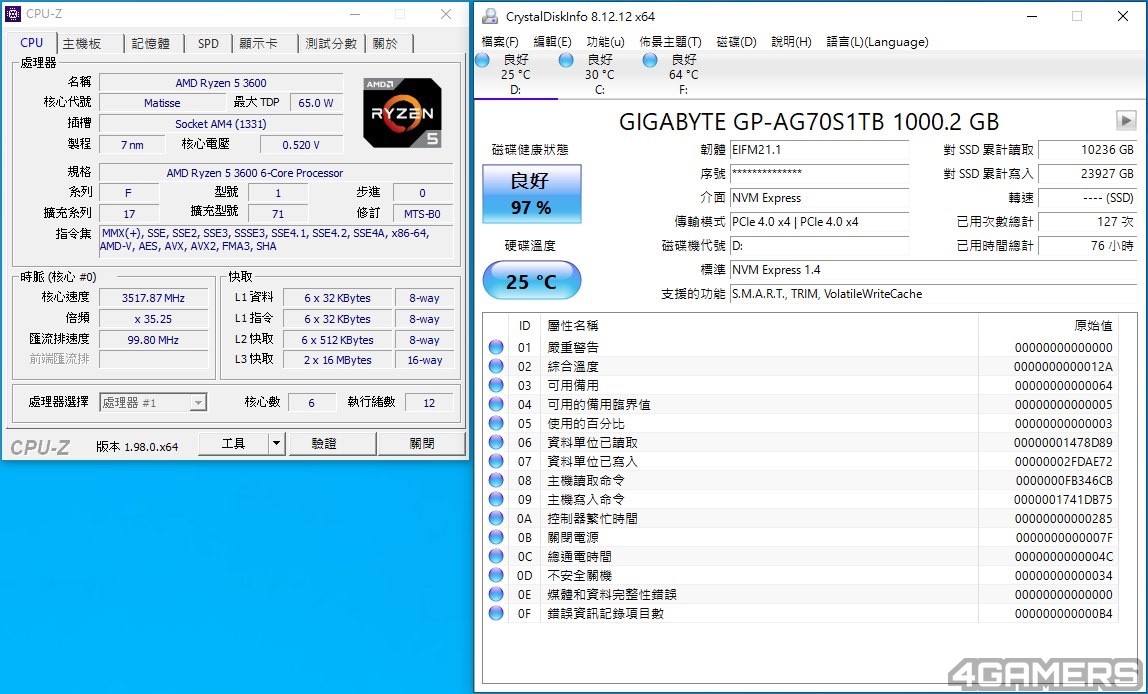Image resolution: width=1148 pixels, height=694 pixels.
Task: Click status orb for attribute 0B 關閉電源
Action: pos(496,537)
